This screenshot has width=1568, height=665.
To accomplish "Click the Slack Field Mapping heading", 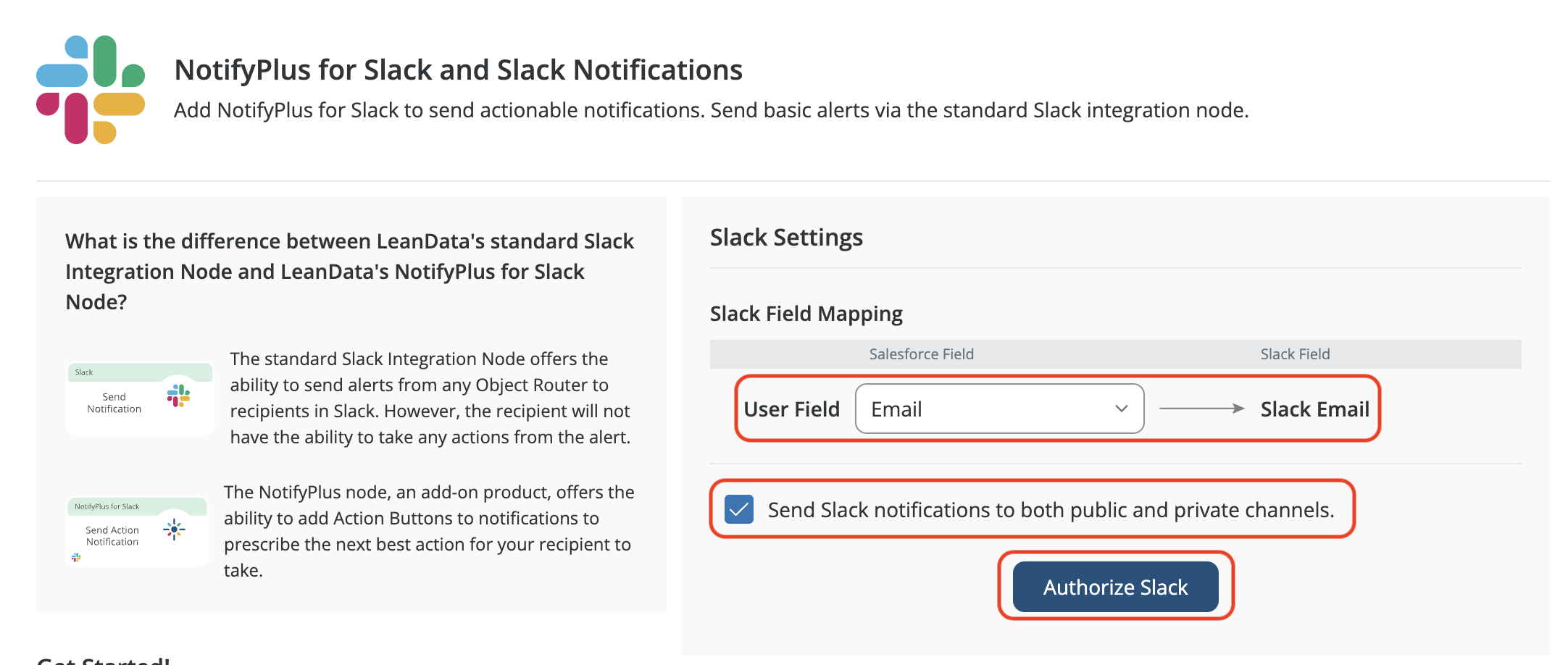I will tap(806, 314).
